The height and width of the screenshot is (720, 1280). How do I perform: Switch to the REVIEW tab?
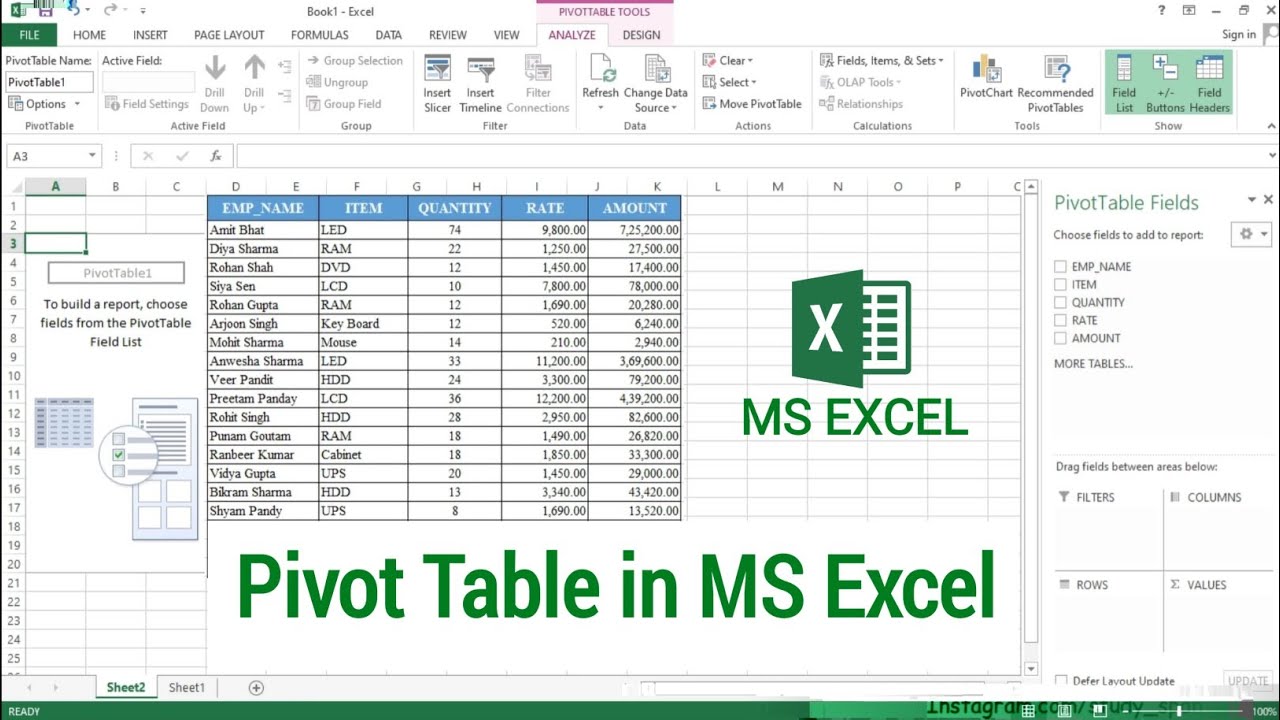pos(448,35)
